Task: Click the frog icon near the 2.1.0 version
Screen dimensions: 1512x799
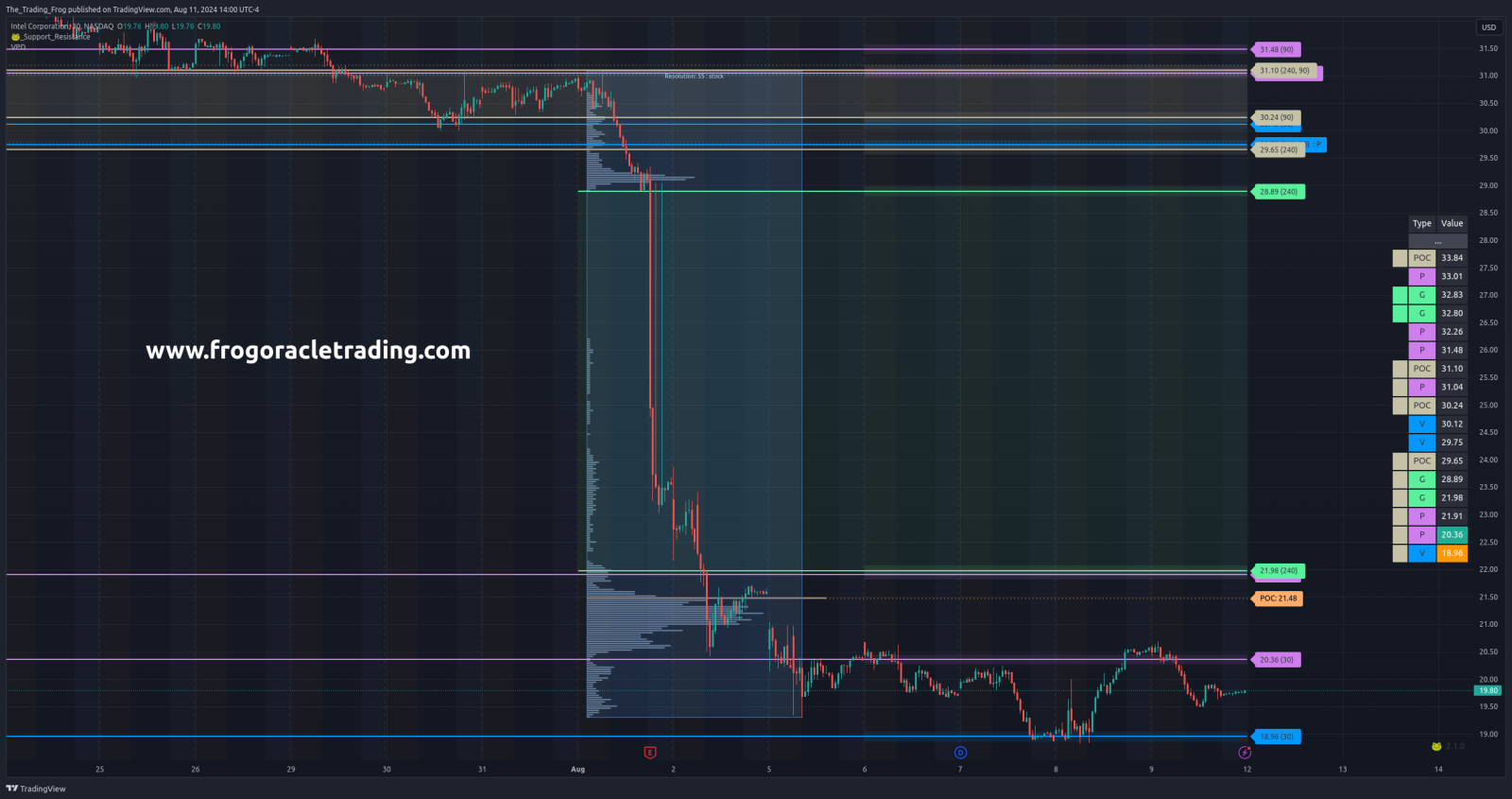Action: pyautogui.click(x=1436, y=746)
